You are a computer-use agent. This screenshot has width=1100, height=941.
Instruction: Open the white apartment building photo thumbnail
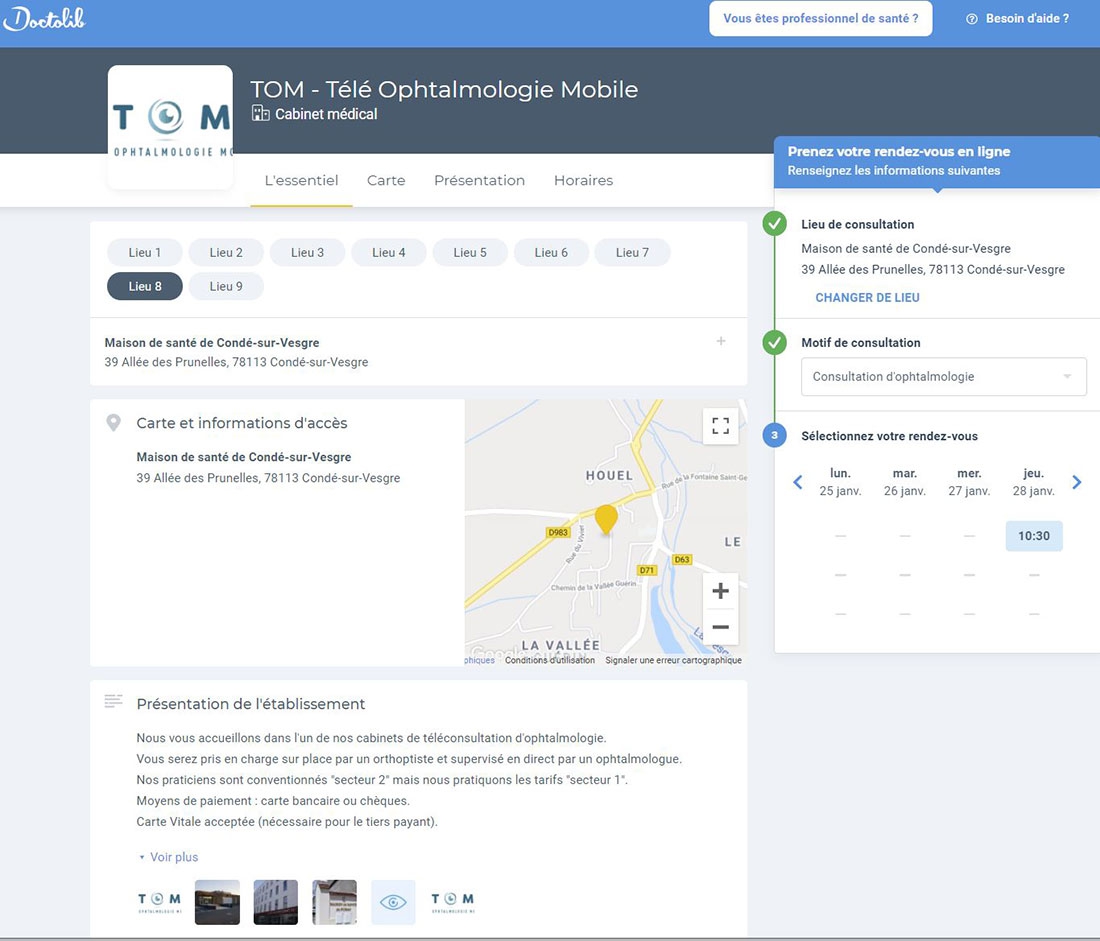click(276, 902)
